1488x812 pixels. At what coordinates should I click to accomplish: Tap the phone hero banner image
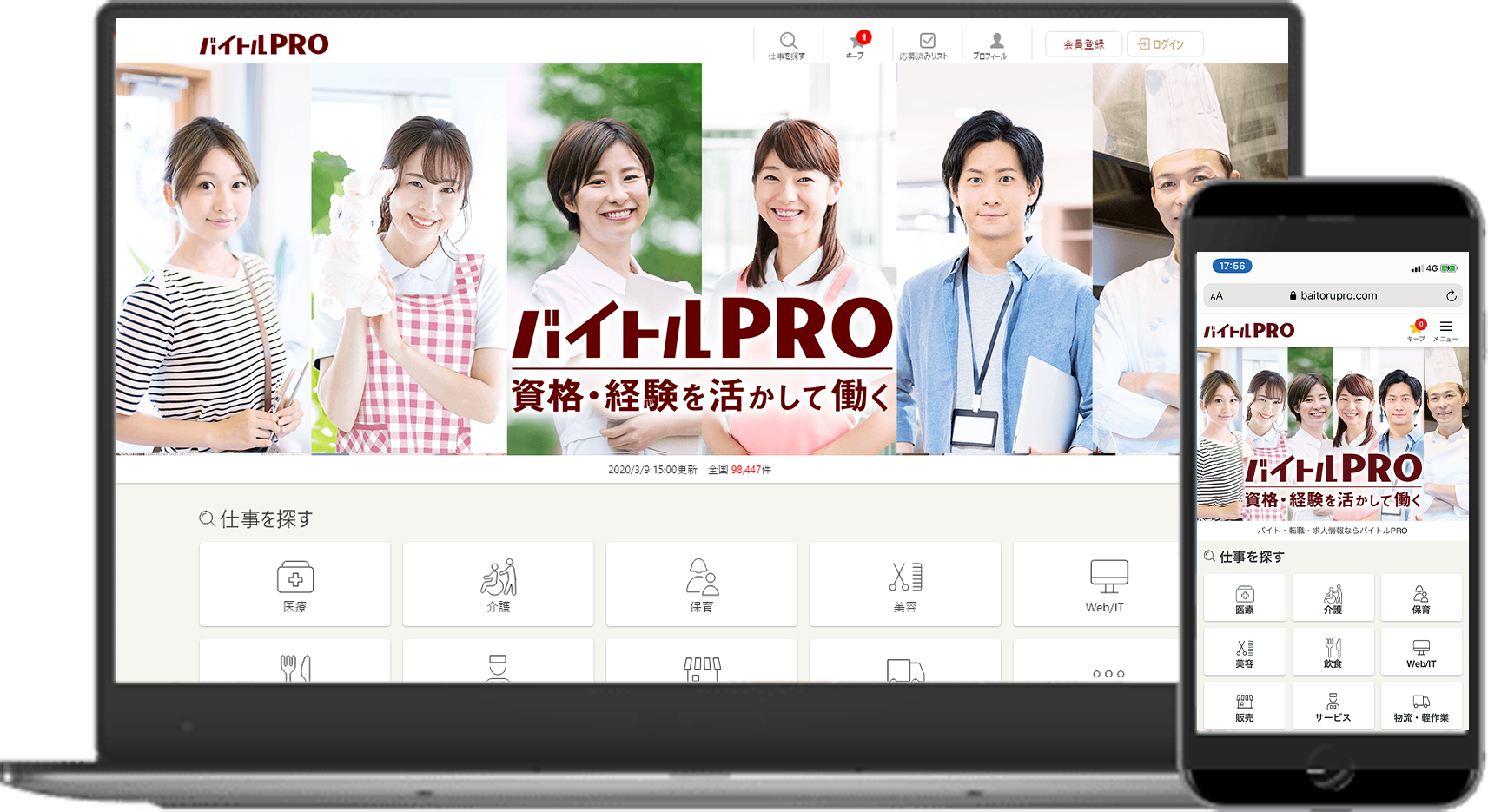[1333, 434]
